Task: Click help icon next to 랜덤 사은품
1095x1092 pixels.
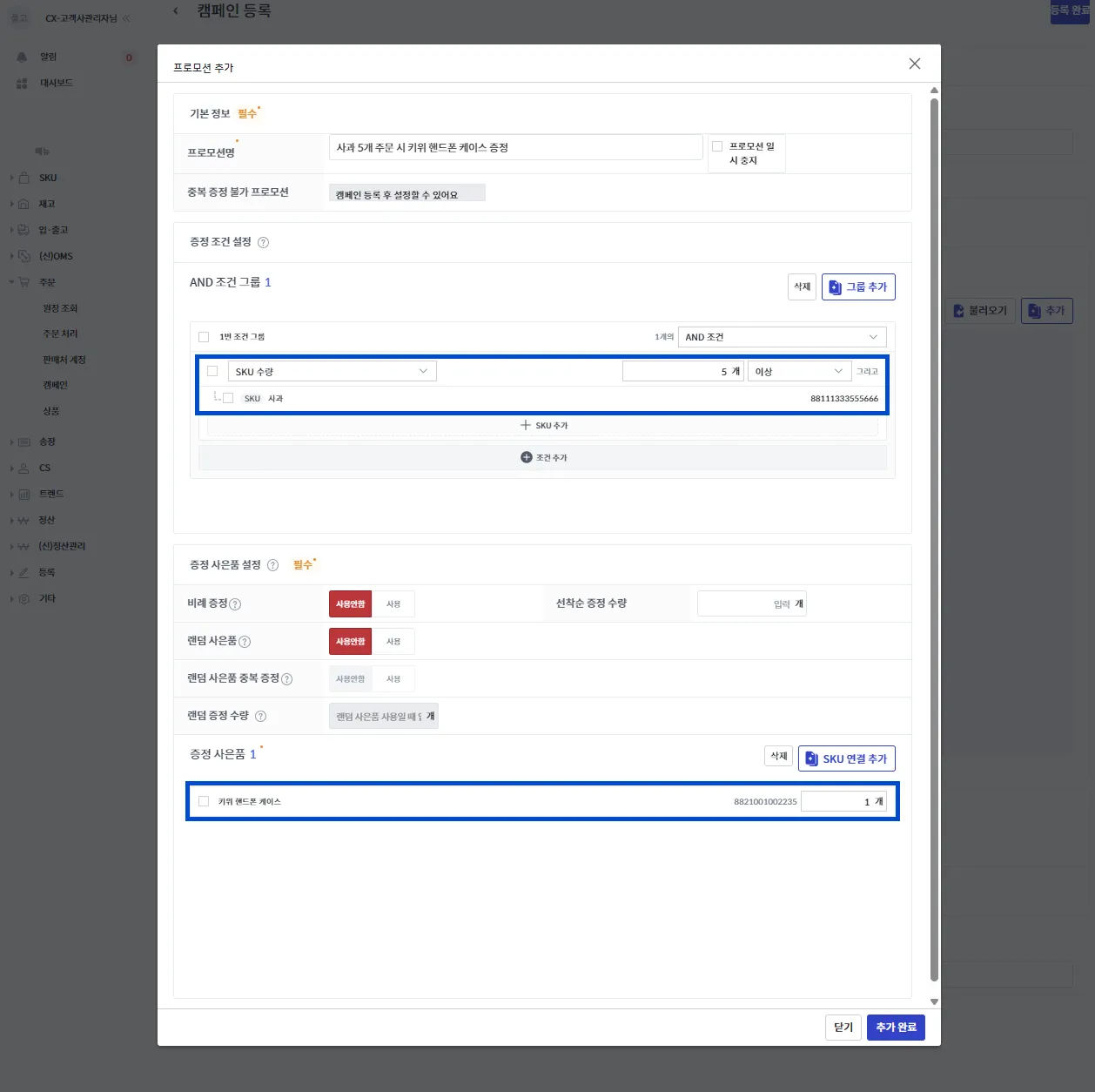Action: [x=245, y=642]
